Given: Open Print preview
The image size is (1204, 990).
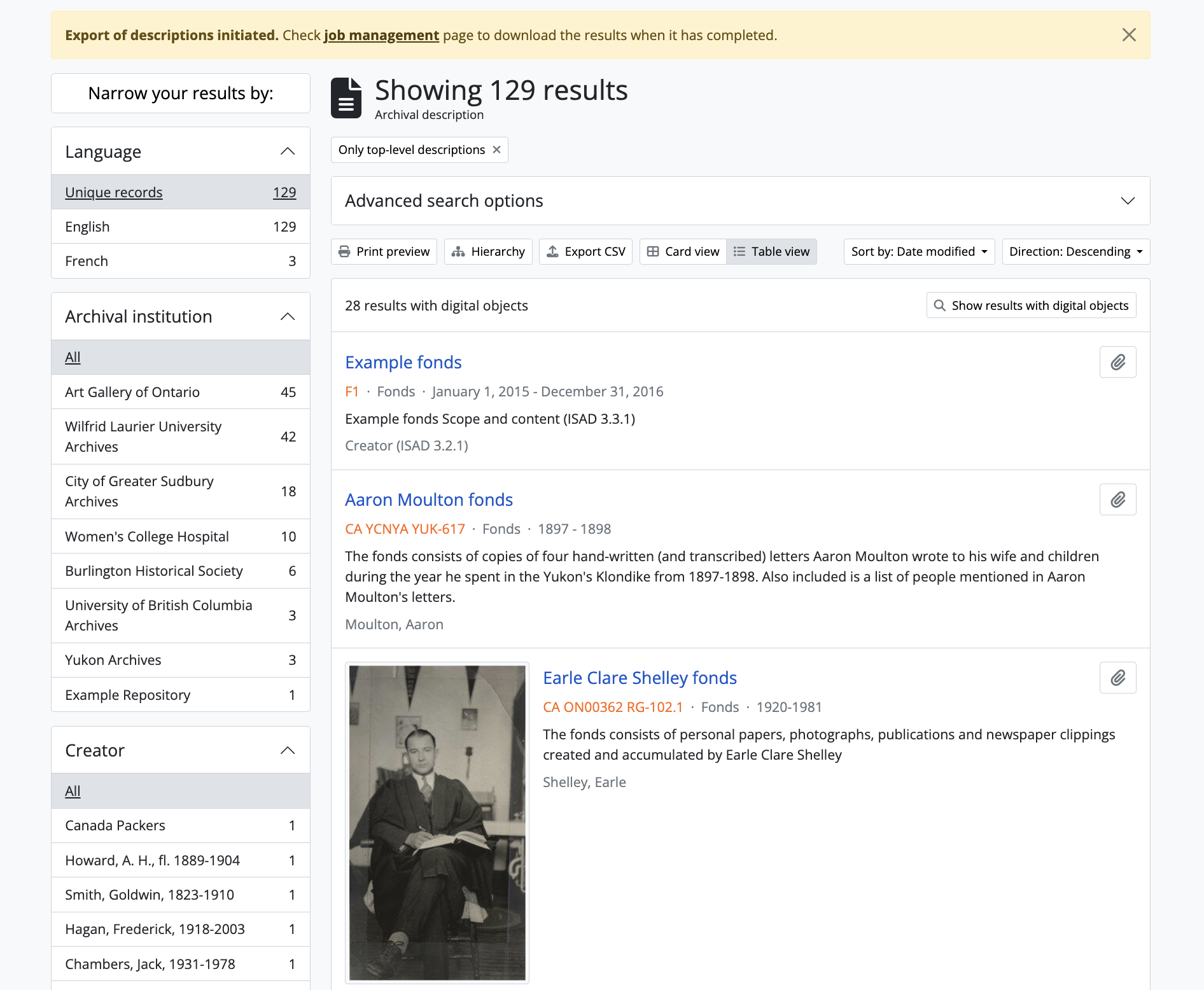Looking at the screenshot, I should [384, 251].
